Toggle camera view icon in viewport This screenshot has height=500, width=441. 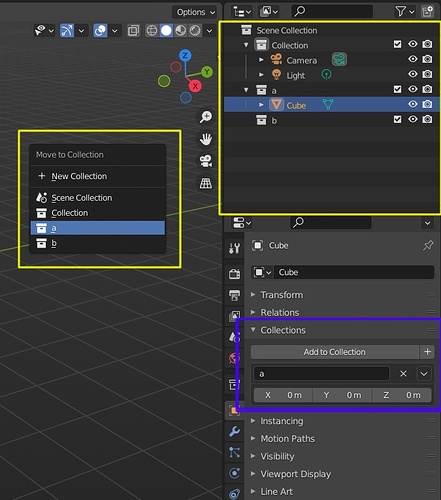pos(206,161)
